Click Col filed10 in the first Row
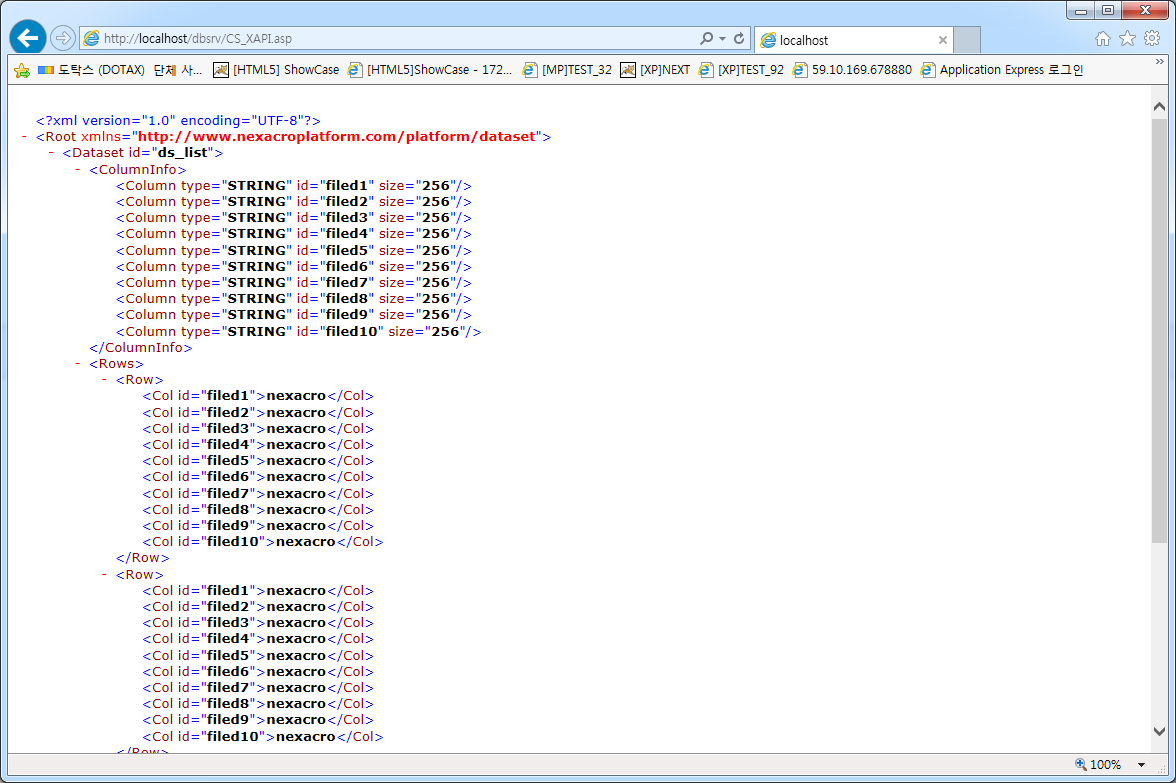 tap(262, 542)
